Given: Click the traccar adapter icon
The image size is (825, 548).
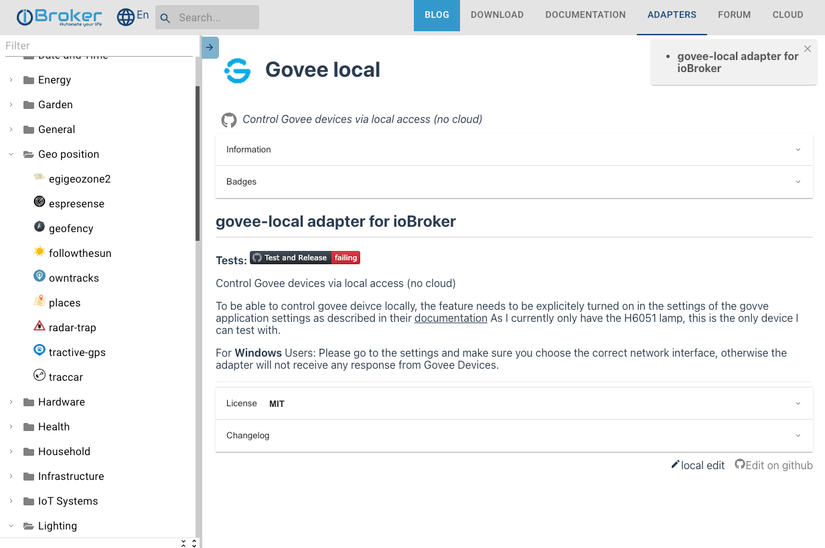Looking at the screenshot, I should (x=39, y=375).
